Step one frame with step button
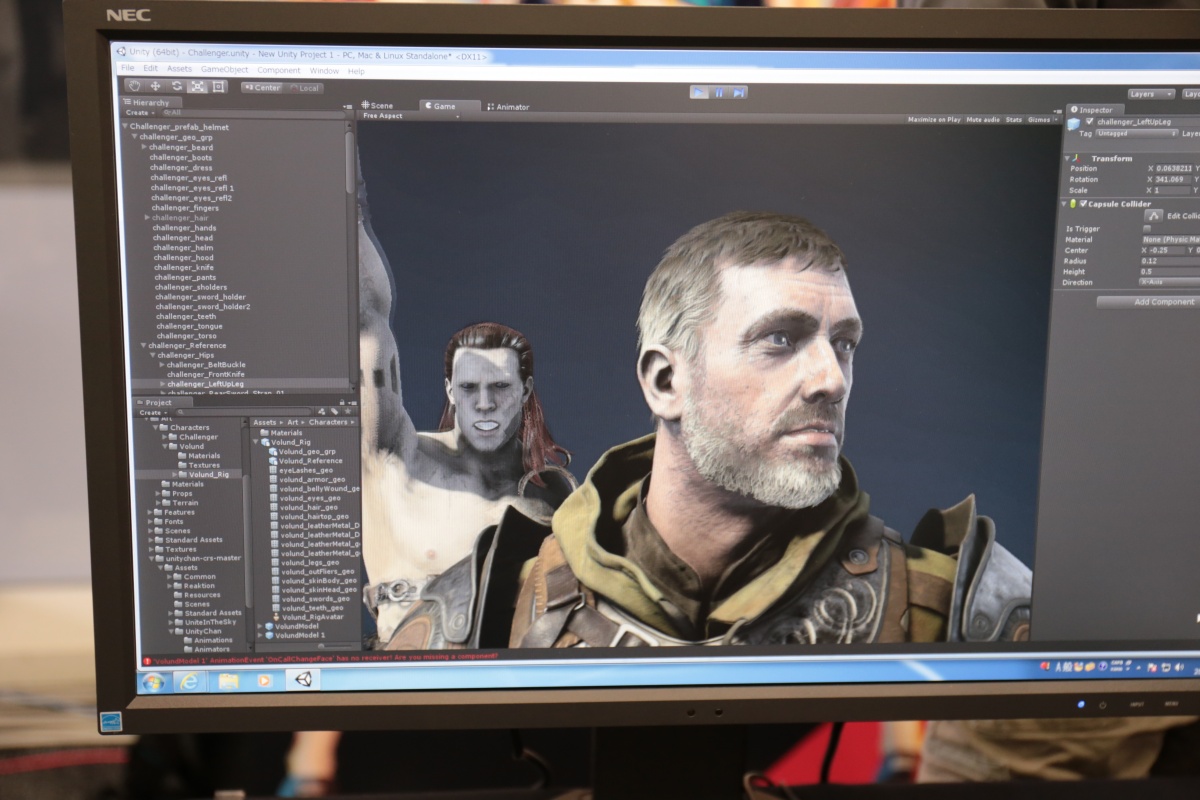1200x800 pixels. point(738,92)
